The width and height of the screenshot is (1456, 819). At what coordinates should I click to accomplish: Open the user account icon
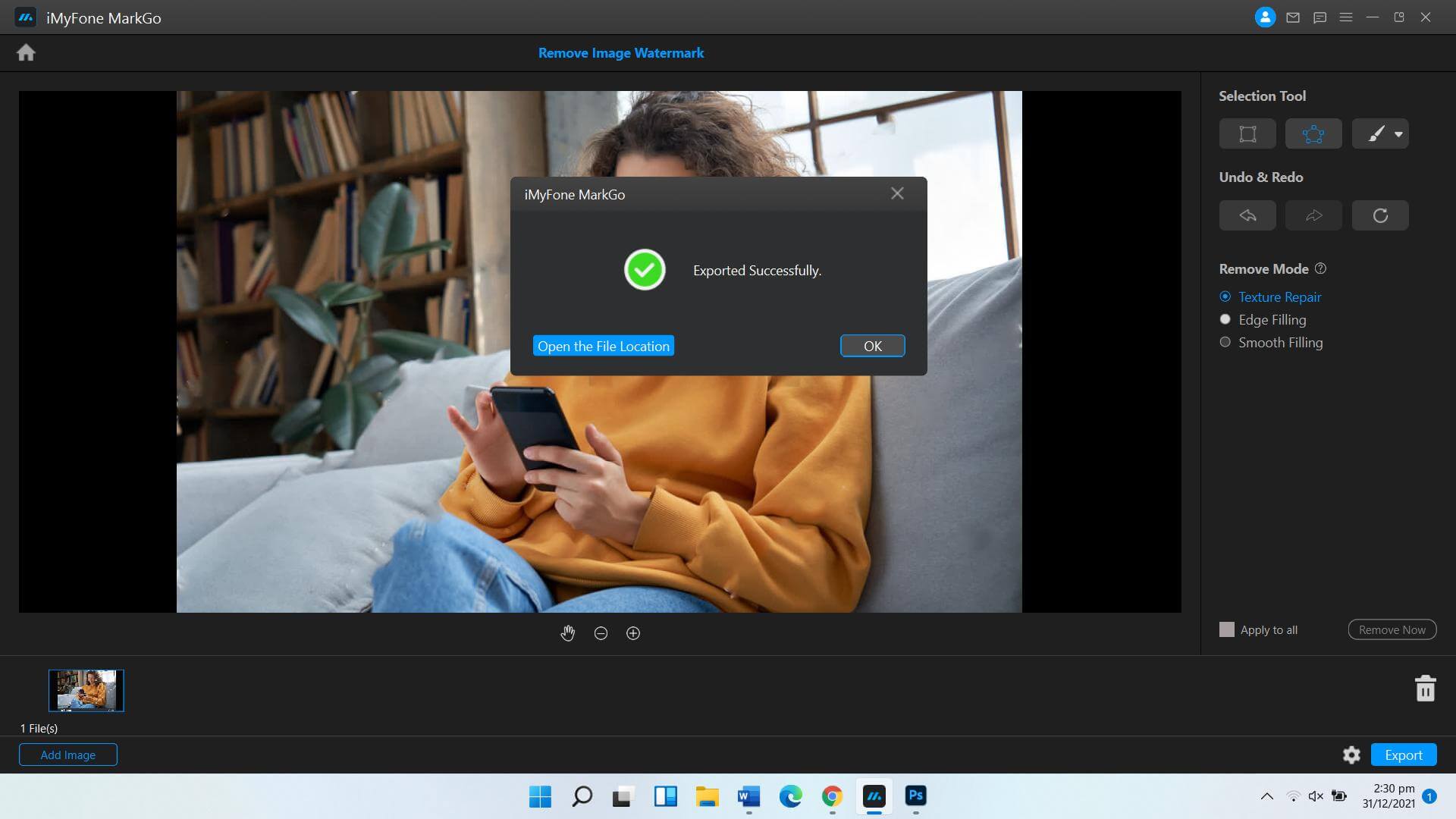click(x=1265, y=17)
